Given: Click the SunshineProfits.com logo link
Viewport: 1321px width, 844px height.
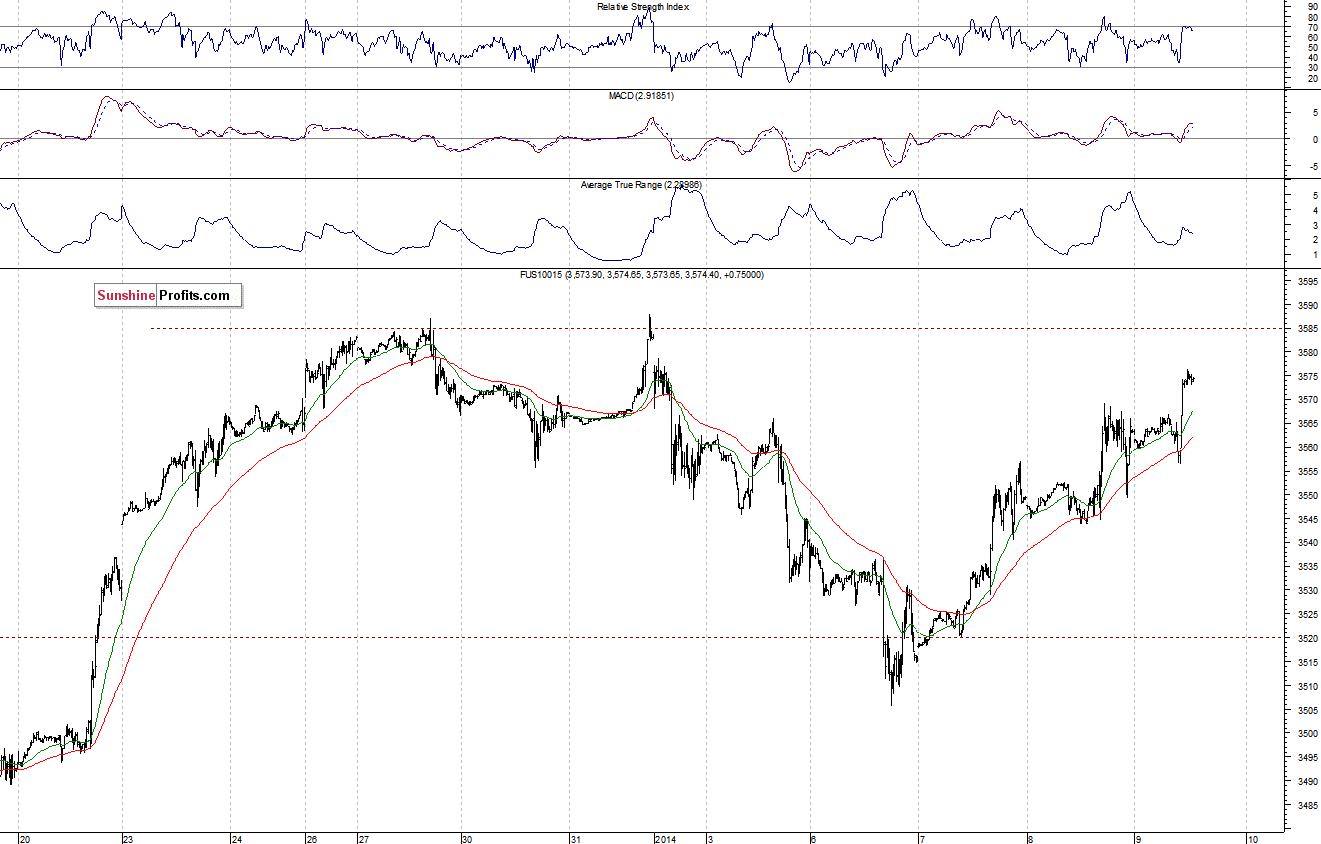Looking at the screenshot, I should tap(168, 295).
